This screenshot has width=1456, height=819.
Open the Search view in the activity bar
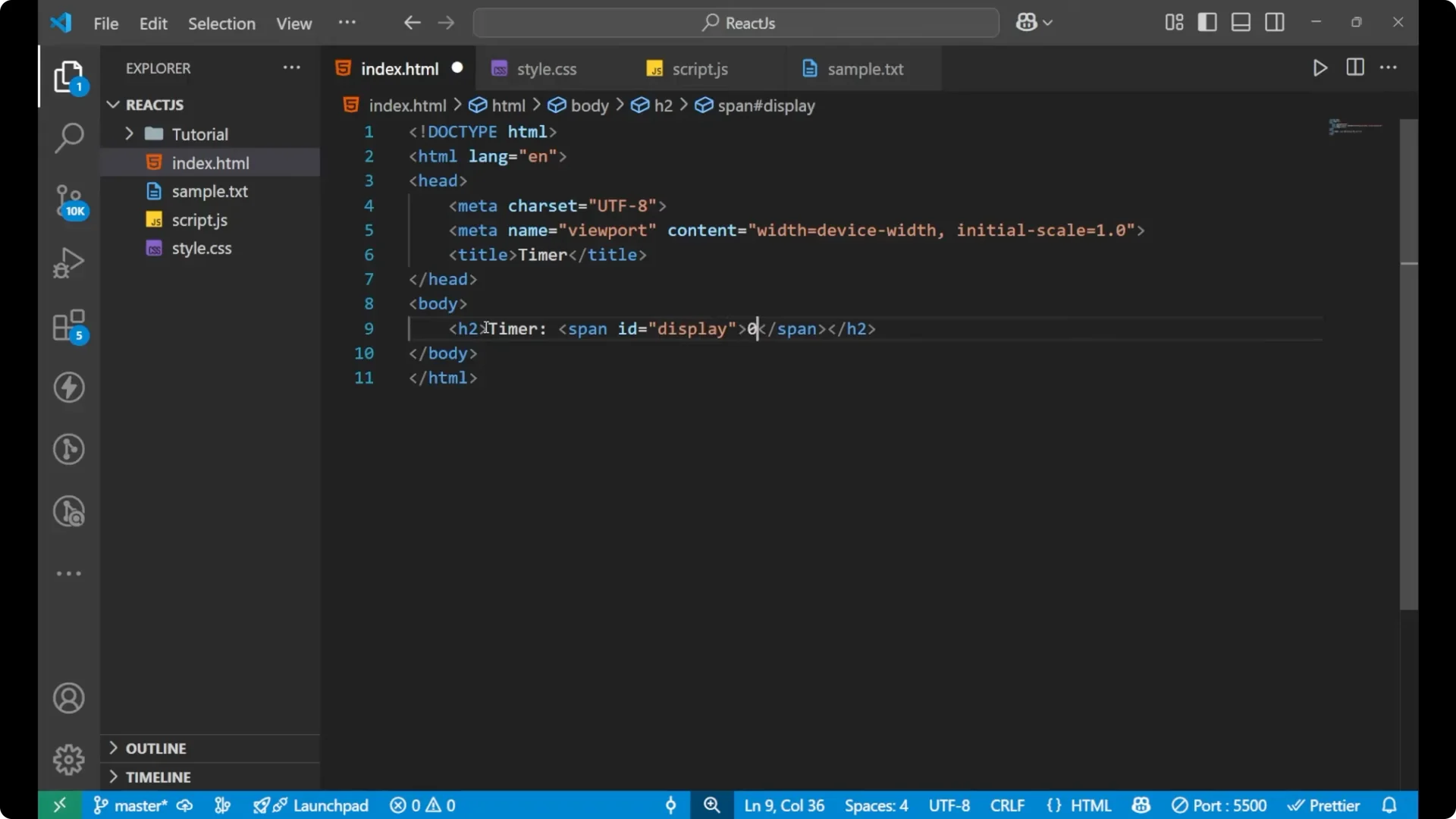click(x=69, y=138)
